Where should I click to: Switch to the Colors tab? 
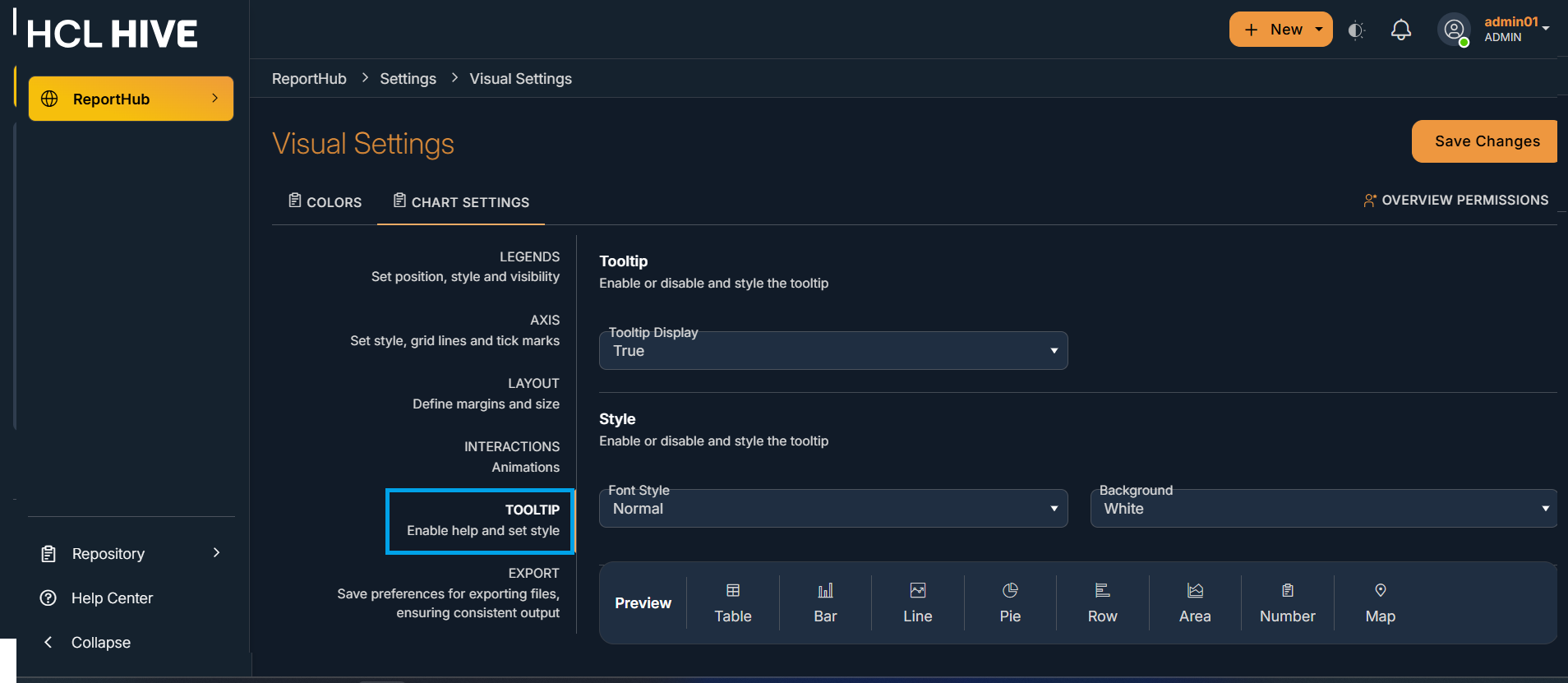[325, 202]
